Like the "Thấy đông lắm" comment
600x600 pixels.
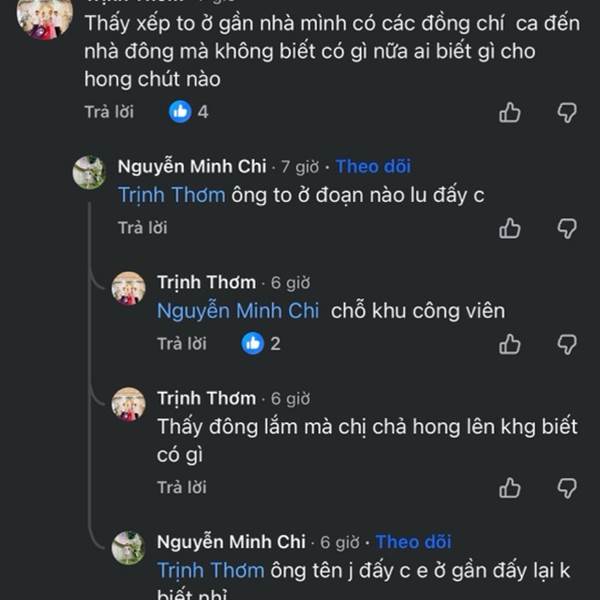coord(510,488)
